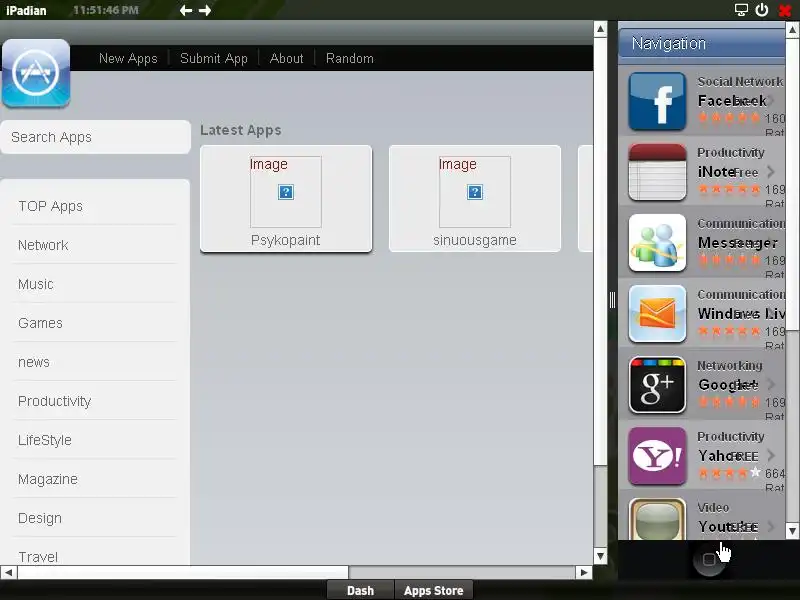This screenshot has width=800, height=600.
Task: Expand YouTube entry chevron
Action: pos(771,526)
